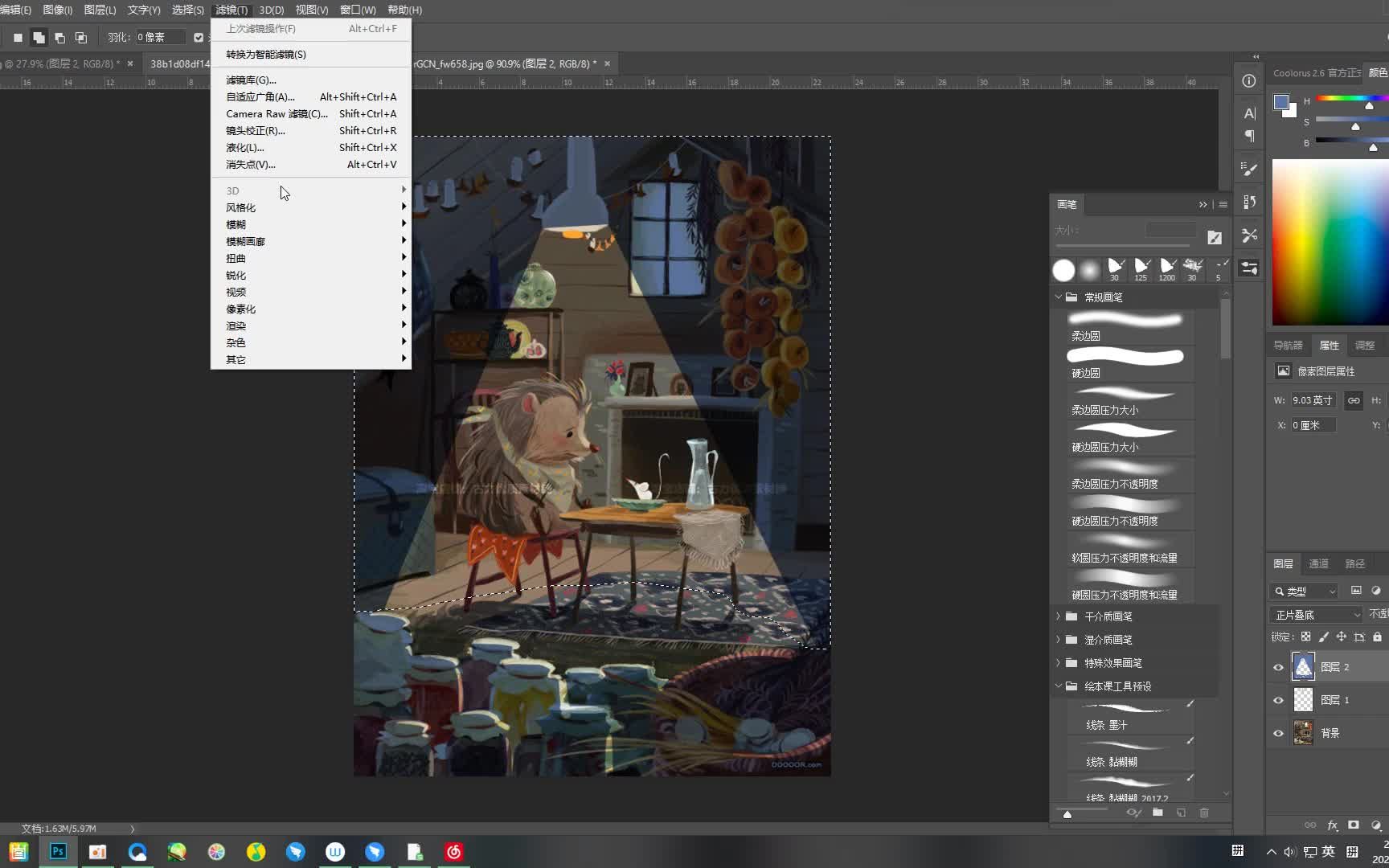
Task: Switch to the 导航器 tab
Action: click(1288, 345)
